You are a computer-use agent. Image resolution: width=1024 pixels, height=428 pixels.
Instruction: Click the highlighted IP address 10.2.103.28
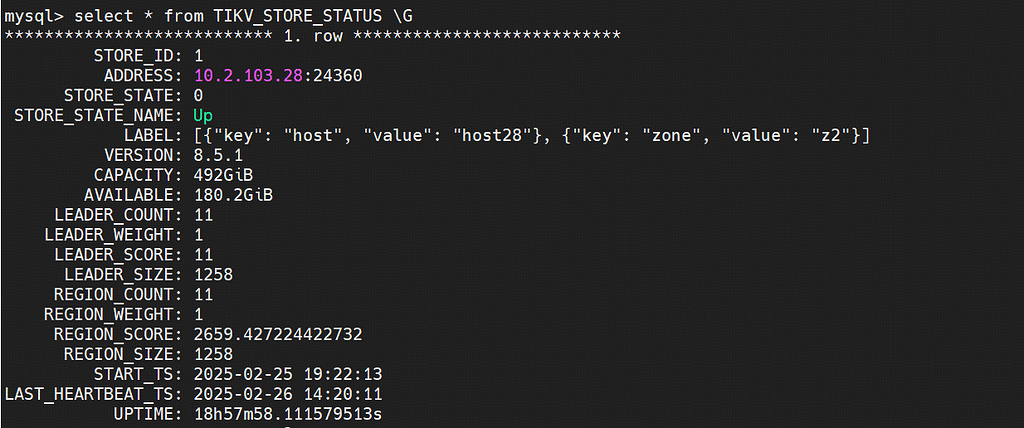[x=248, y=75]
